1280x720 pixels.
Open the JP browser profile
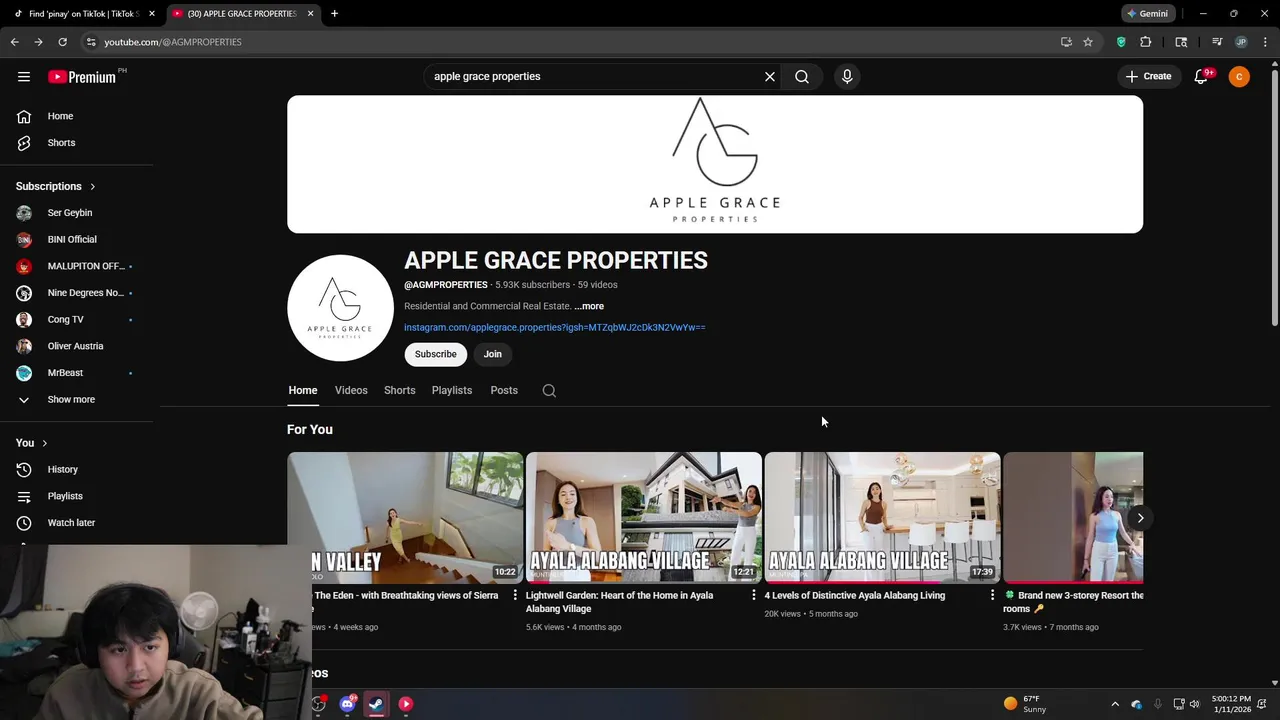point(1241,42)
